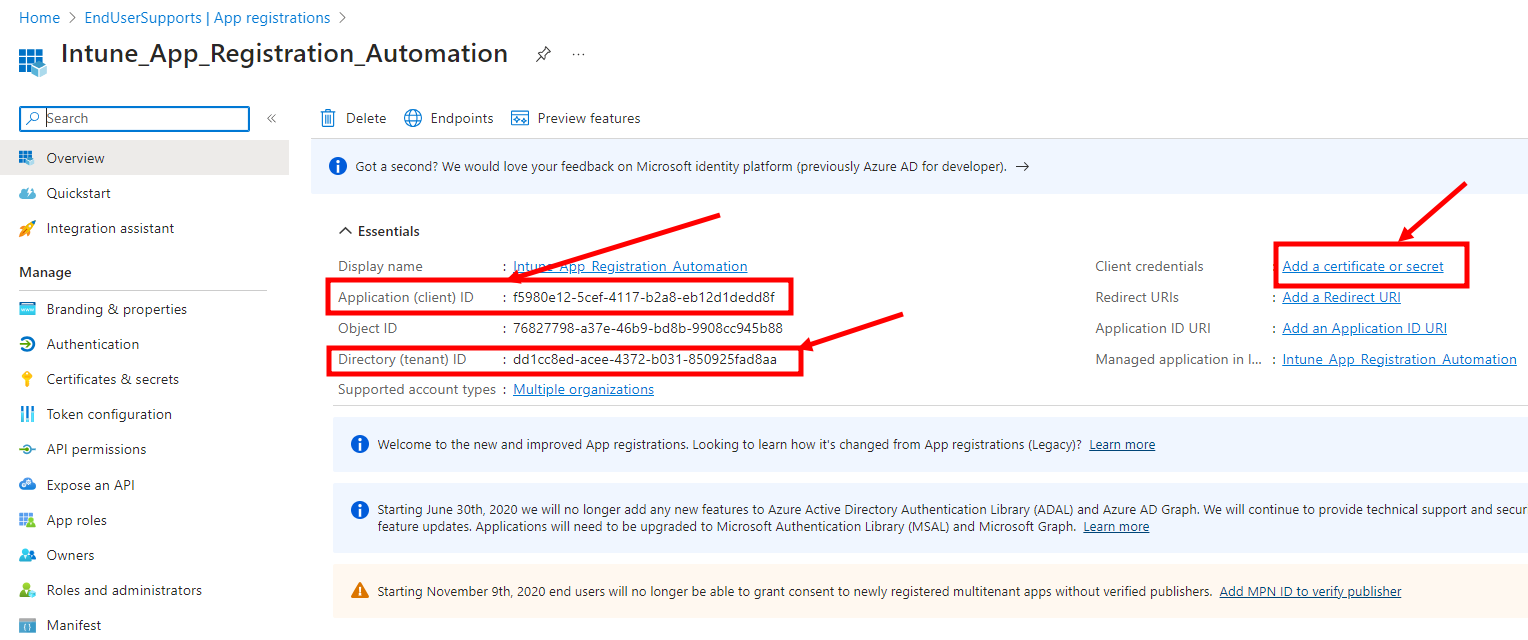Viewport: 1528px width, 640px height.
Task: Click the ADAL notice info icon
Action: point(360,510)
